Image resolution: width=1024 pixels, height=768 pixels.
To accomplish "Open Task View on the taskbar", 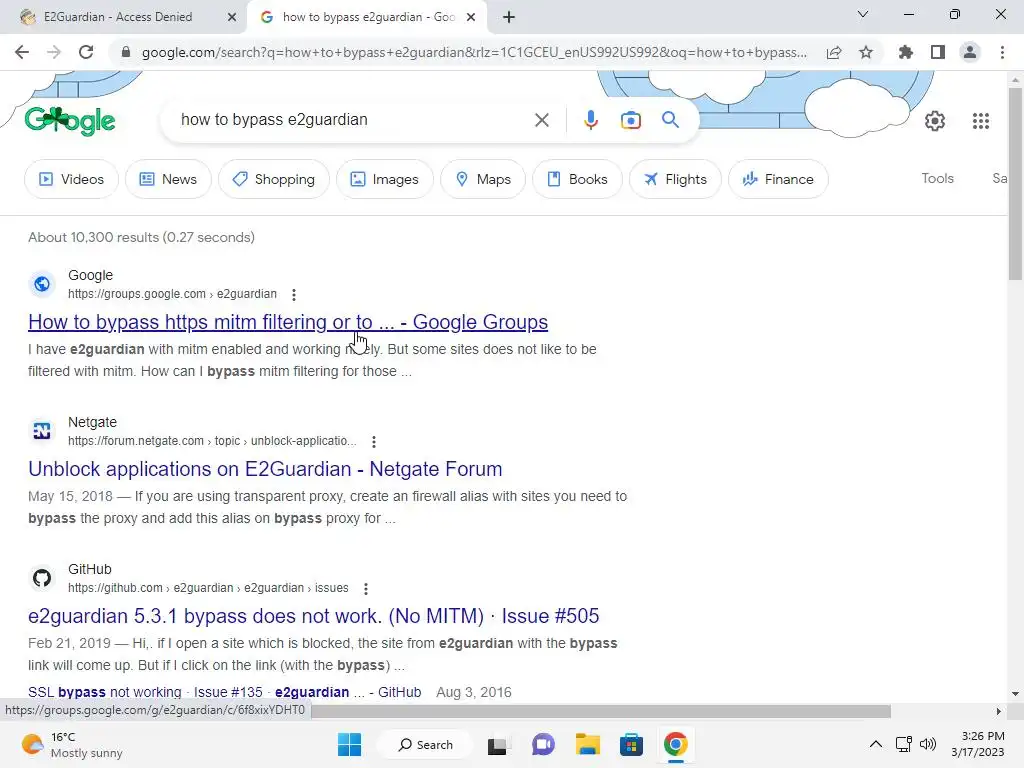I will pos(497,745).
